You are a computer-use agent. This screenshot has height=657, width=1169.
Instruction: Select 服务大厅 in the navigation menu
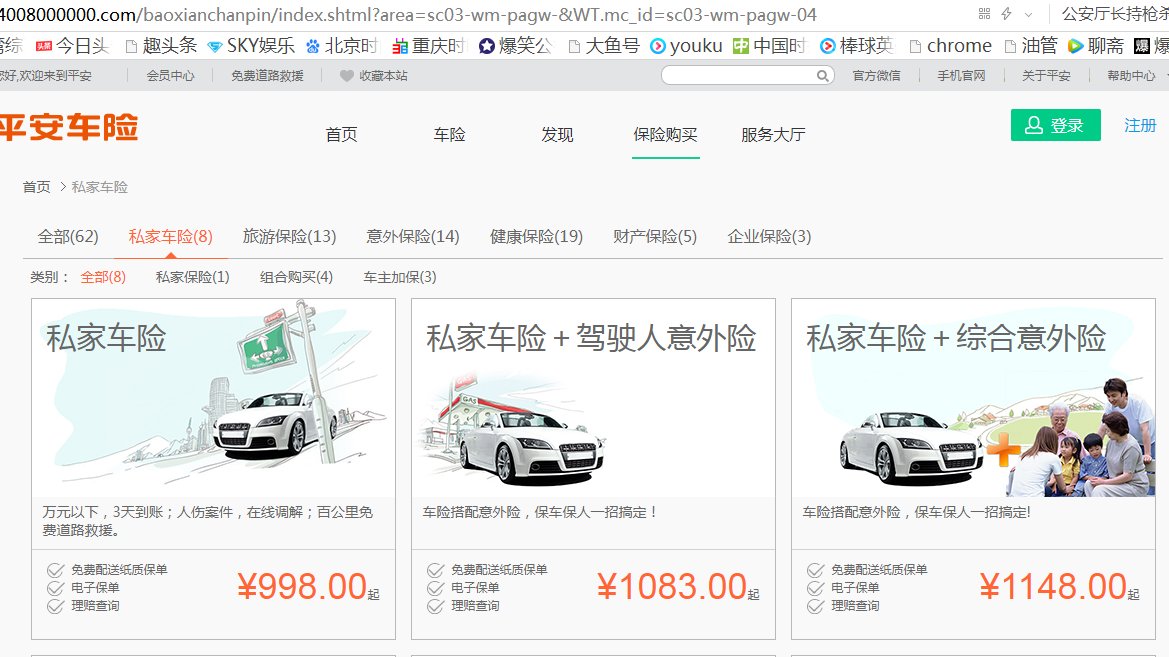click(x=770, y=135)
